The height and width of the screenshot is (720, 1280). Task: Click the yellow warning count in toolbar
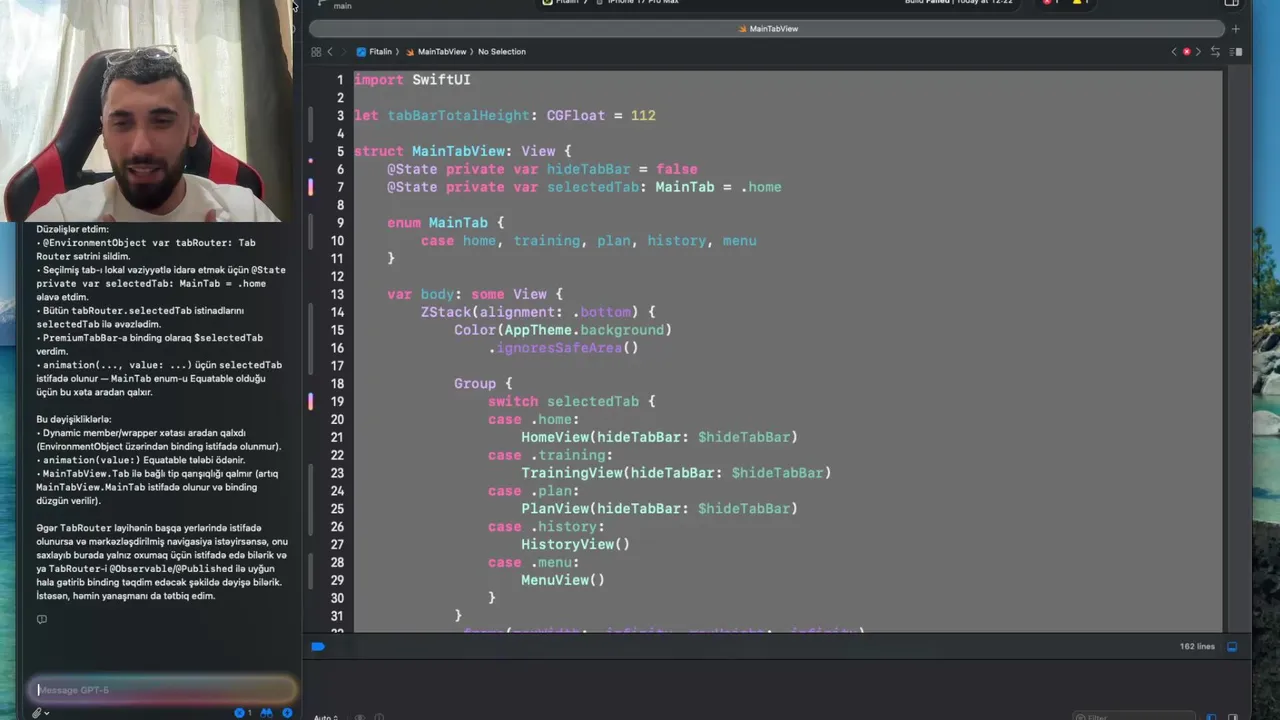pos(1080,2)
